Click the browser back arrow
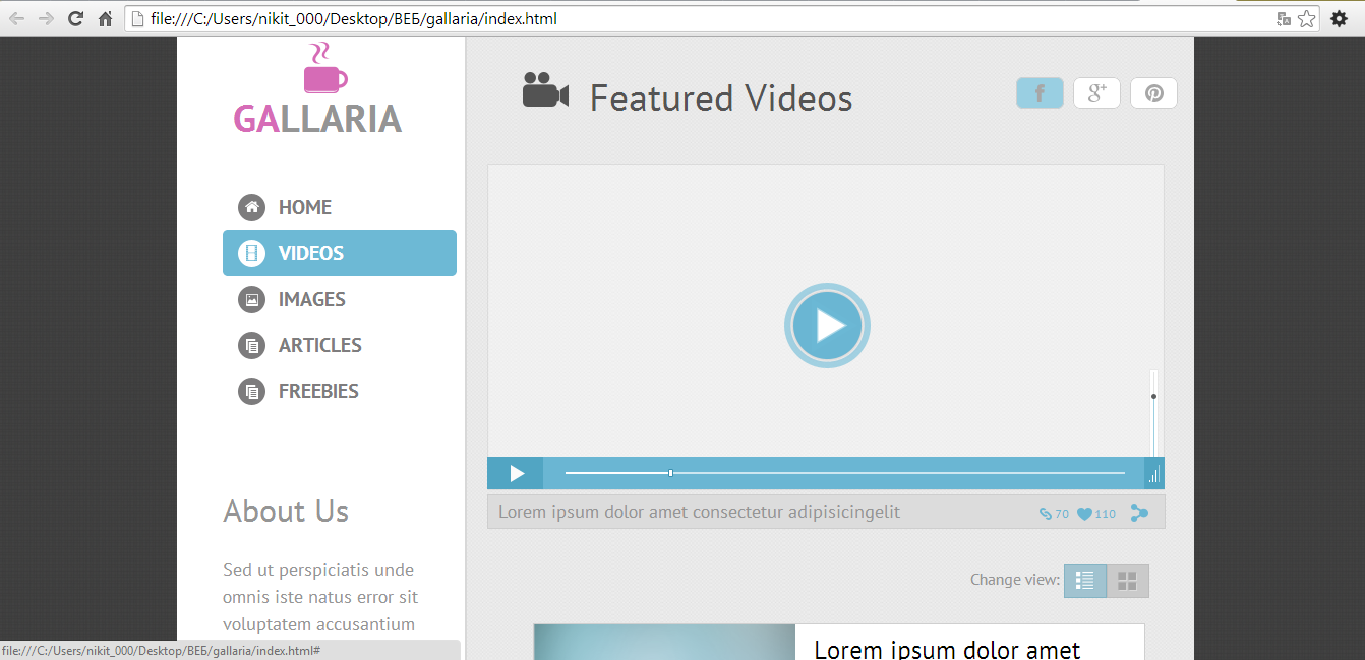The width and height of the screenshot is (1365, 660). [x=17, y=18]
